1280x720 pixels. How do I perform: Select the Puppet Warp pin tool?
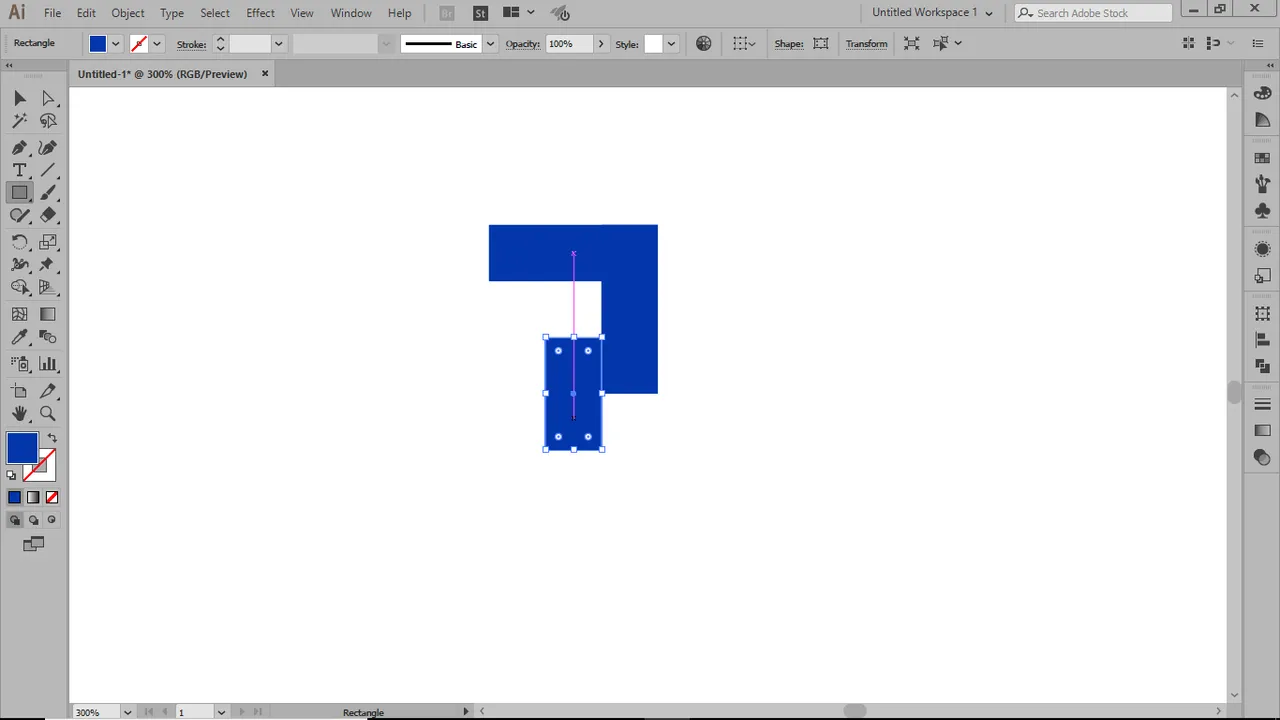[48, 265]
